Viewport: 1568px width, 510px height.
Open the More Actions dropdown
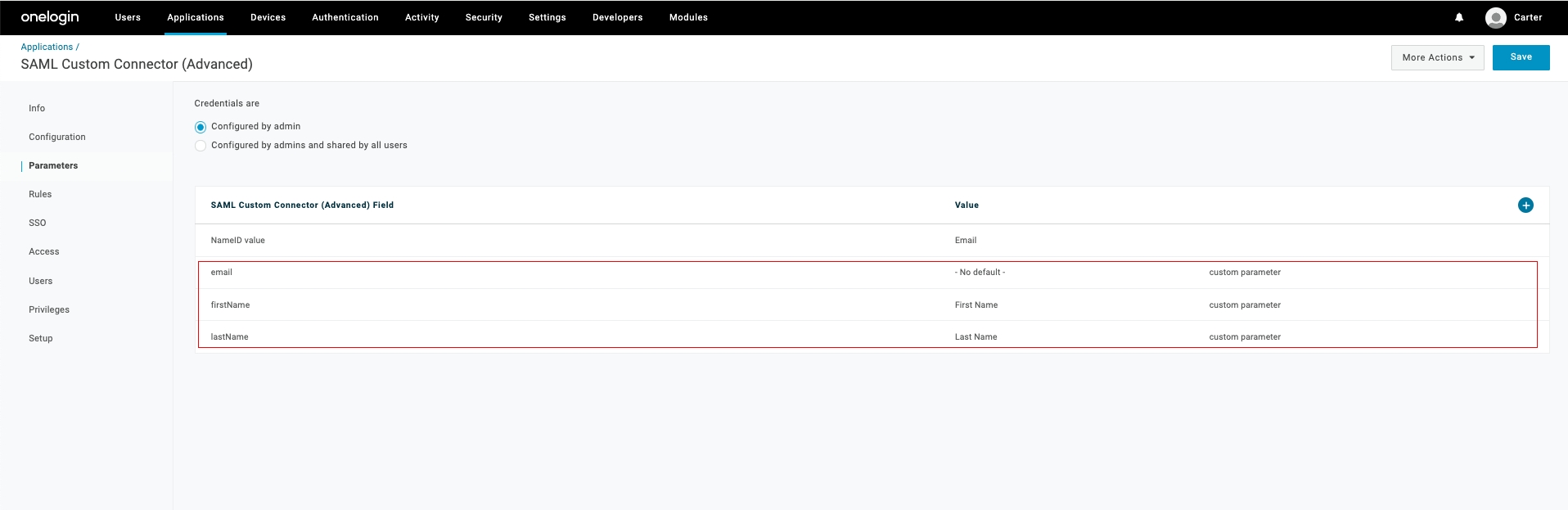point(1436,57)
